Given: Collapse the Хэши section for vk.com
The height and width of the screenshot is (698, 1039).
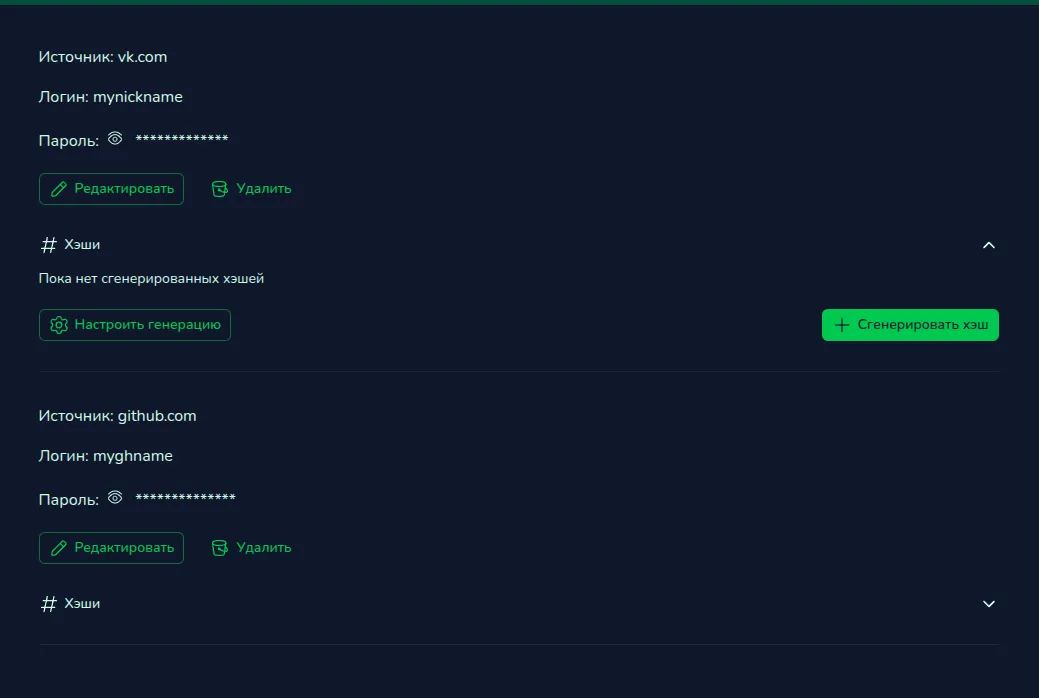Looking at the screenshot, I should coord(989,245).
